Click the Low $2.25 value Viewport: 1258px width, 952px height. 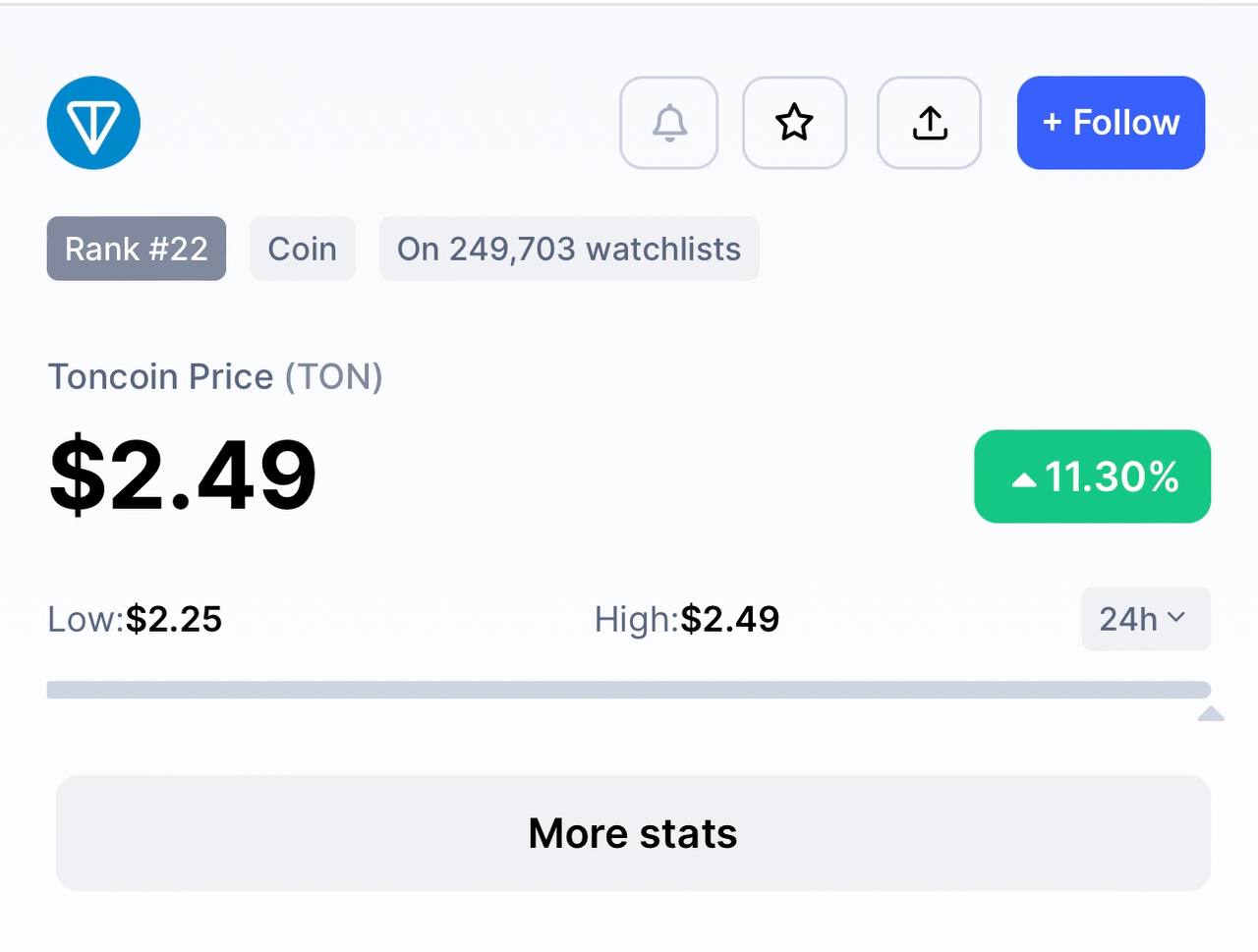point(174,619)
